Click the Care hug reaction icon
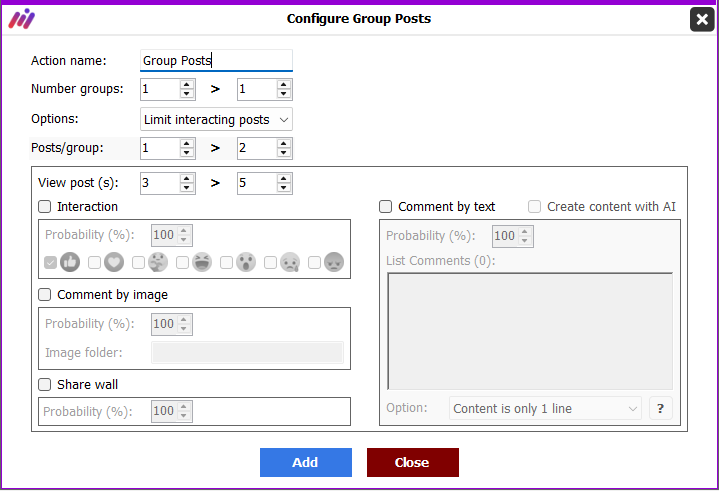This screenshot has height=491, width=719. [x=158, y=262]
